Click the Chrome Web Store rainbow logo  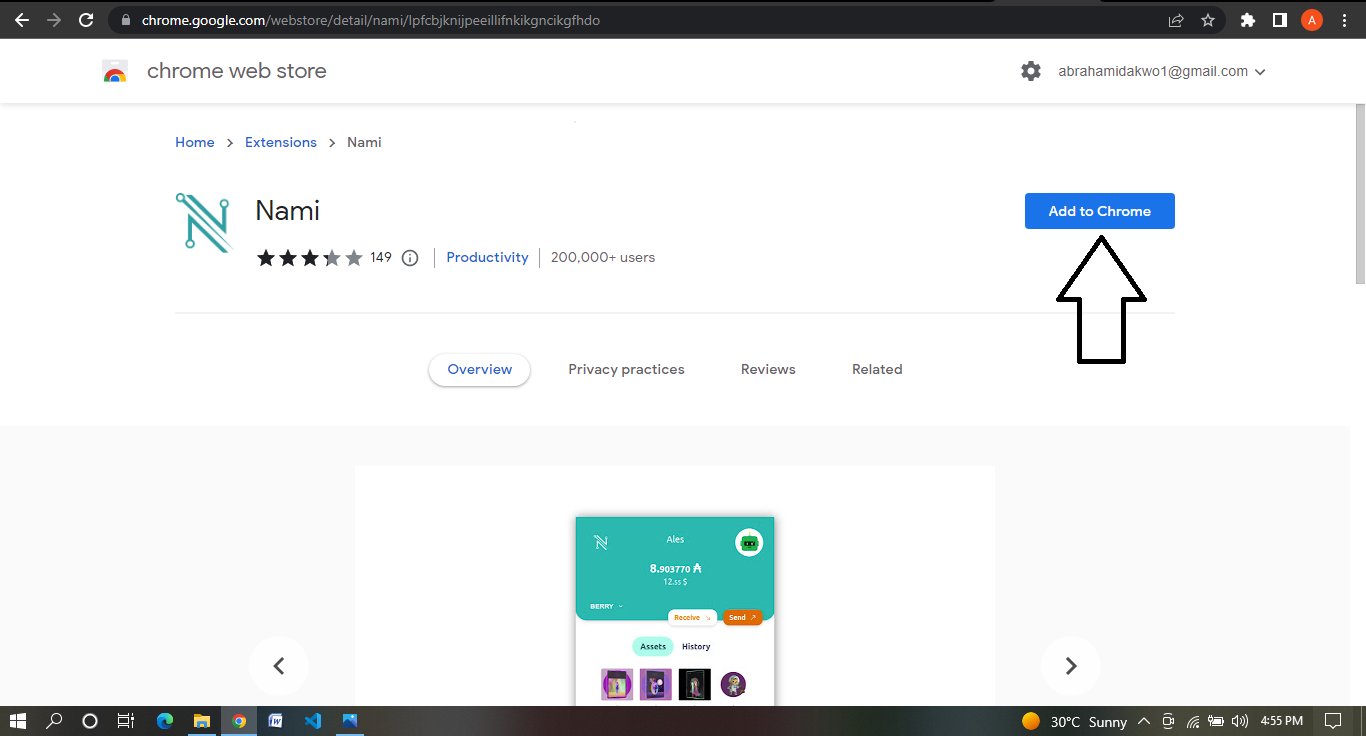coord(115,71)
